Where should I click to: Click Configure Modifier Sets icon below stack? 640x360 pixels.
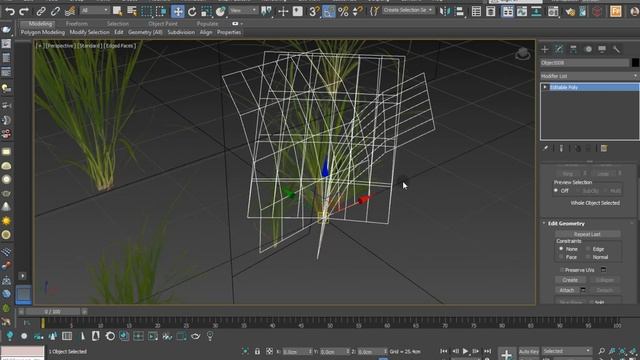tap(604, 149)
